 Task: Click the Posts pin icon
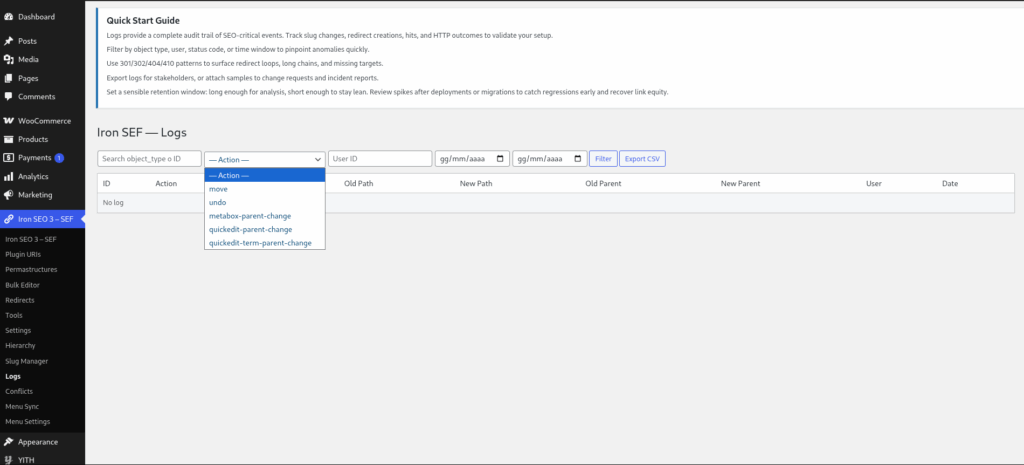point(9,41)
